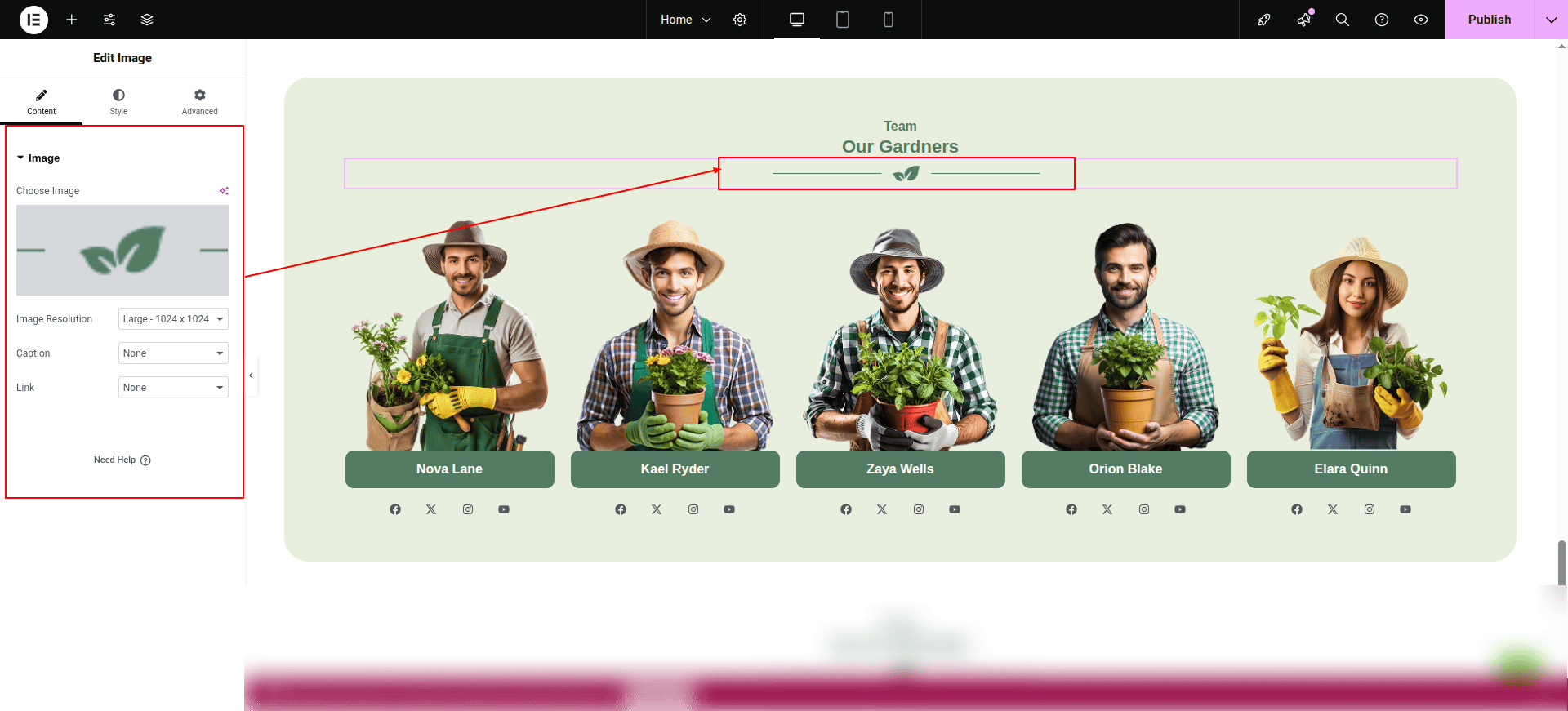Screen dimensions: 1568x711
Task: Open the help question mark icon
Action: pos(1382,20)
